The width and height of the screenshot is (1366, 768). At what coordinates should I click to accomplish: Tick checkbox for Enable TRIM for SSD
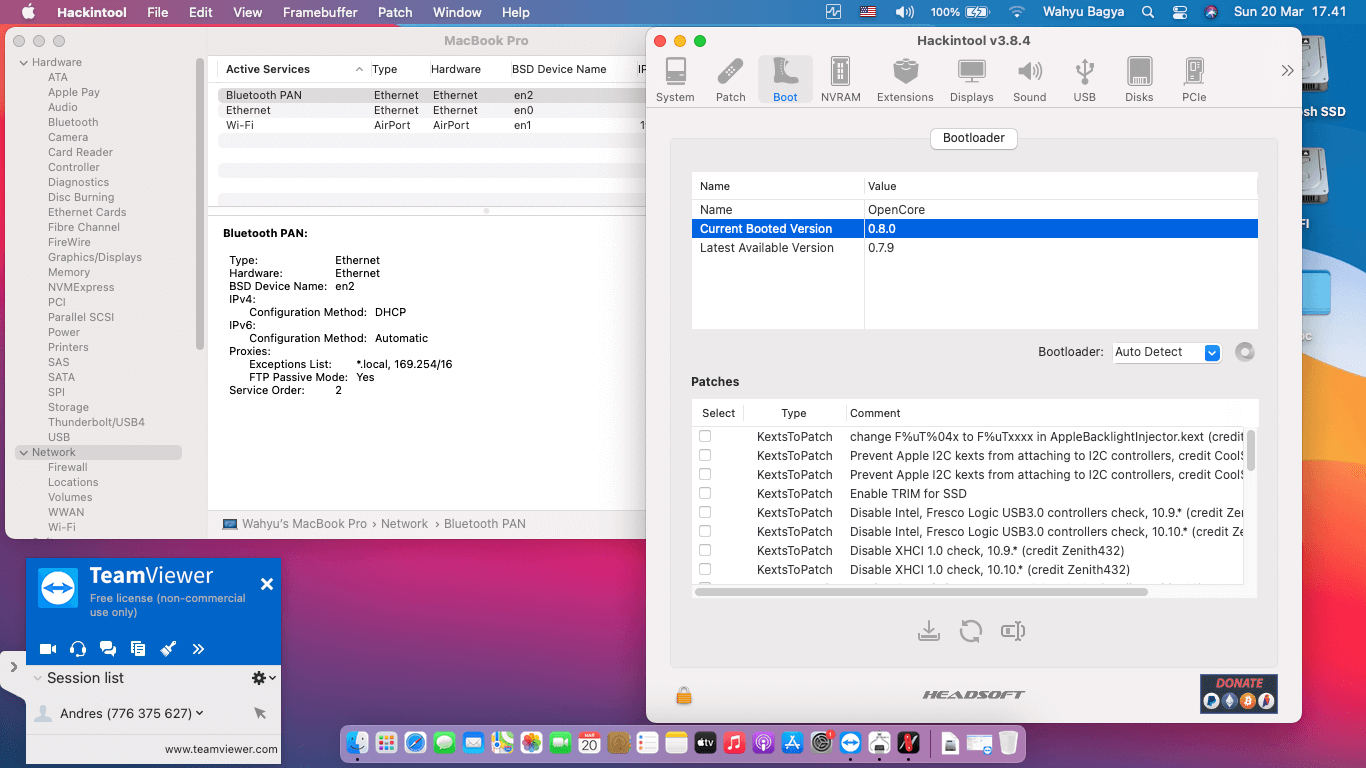[x=705, y=494]
